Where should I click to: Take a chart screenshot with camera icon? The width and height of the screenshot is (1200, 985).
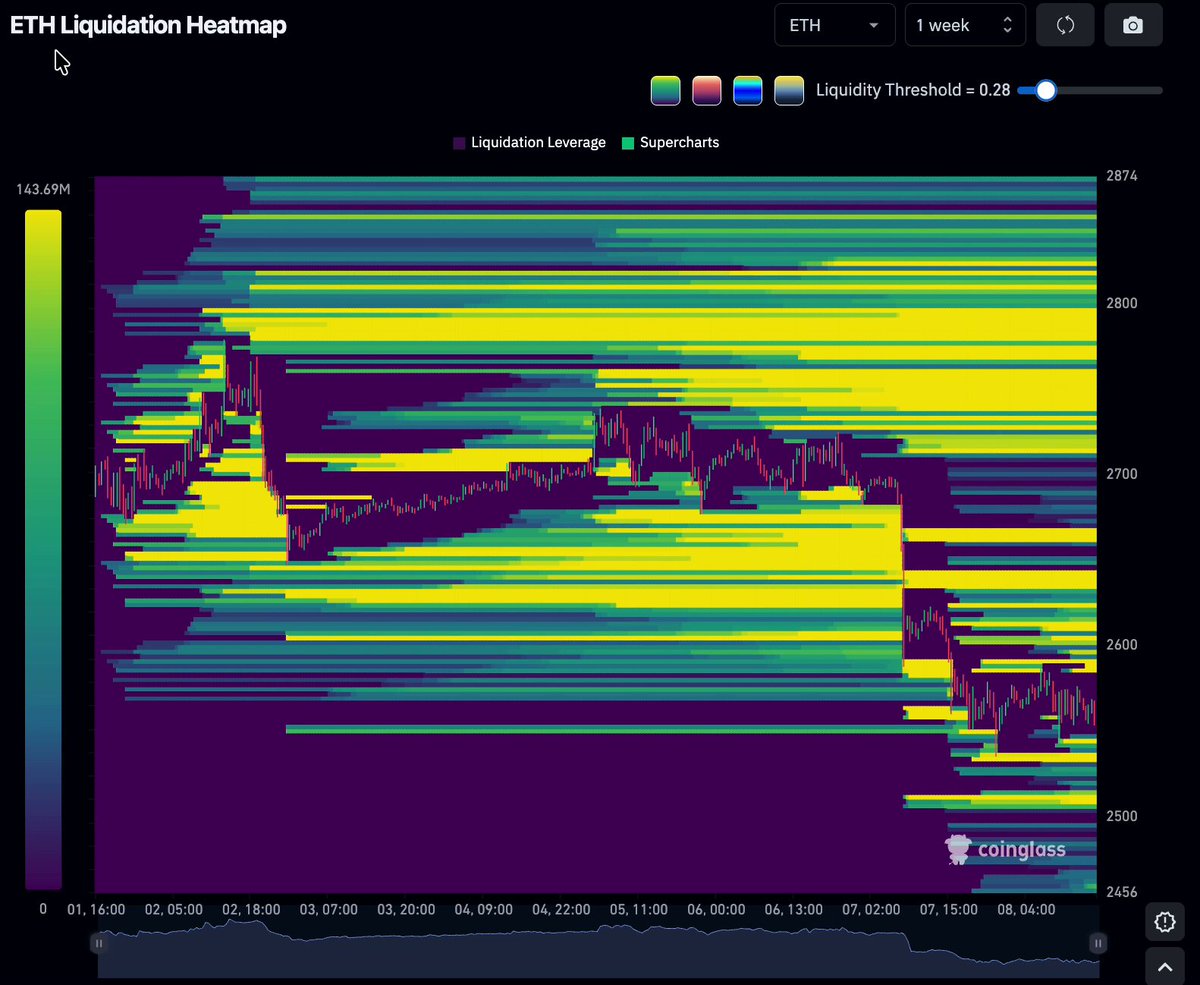coord(1133,25)
